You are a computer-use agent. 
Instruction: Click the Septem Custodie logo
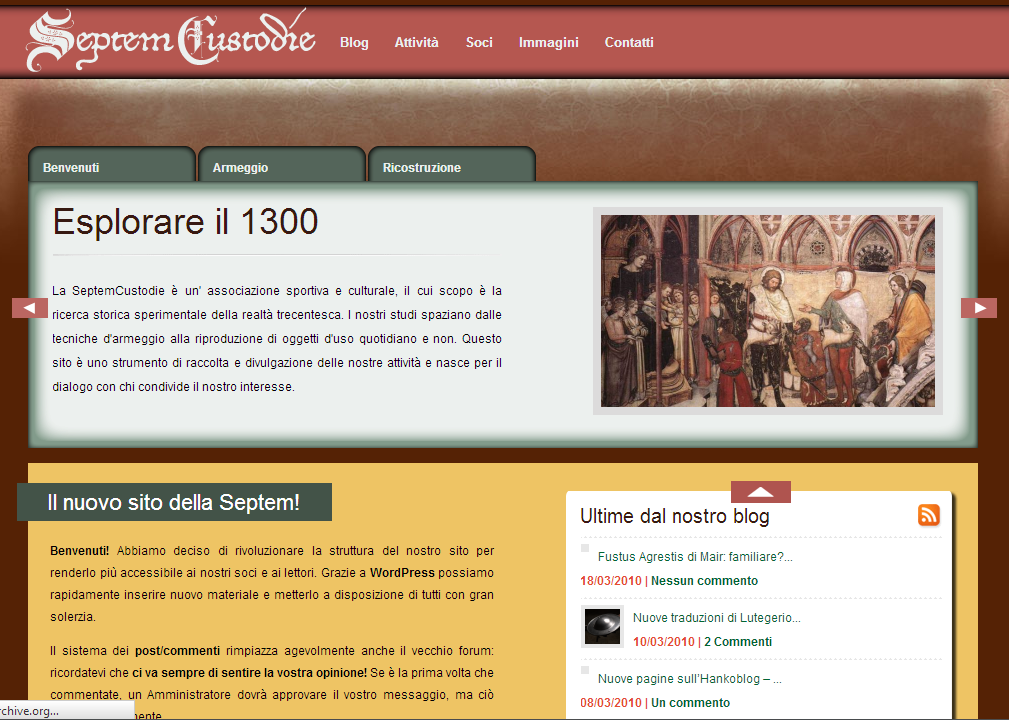(x=170, y=42)
